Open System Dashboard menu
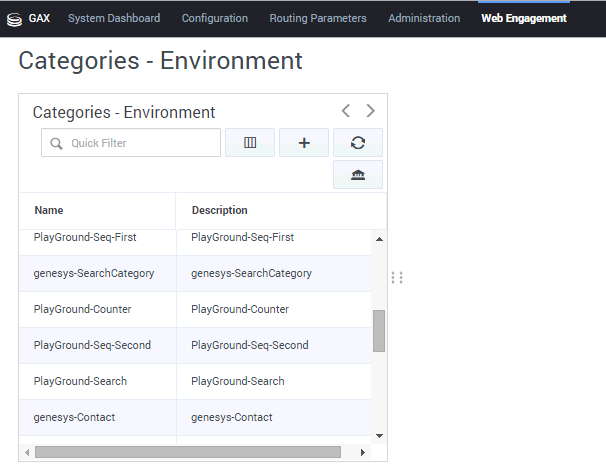 (x=114, y=18)
